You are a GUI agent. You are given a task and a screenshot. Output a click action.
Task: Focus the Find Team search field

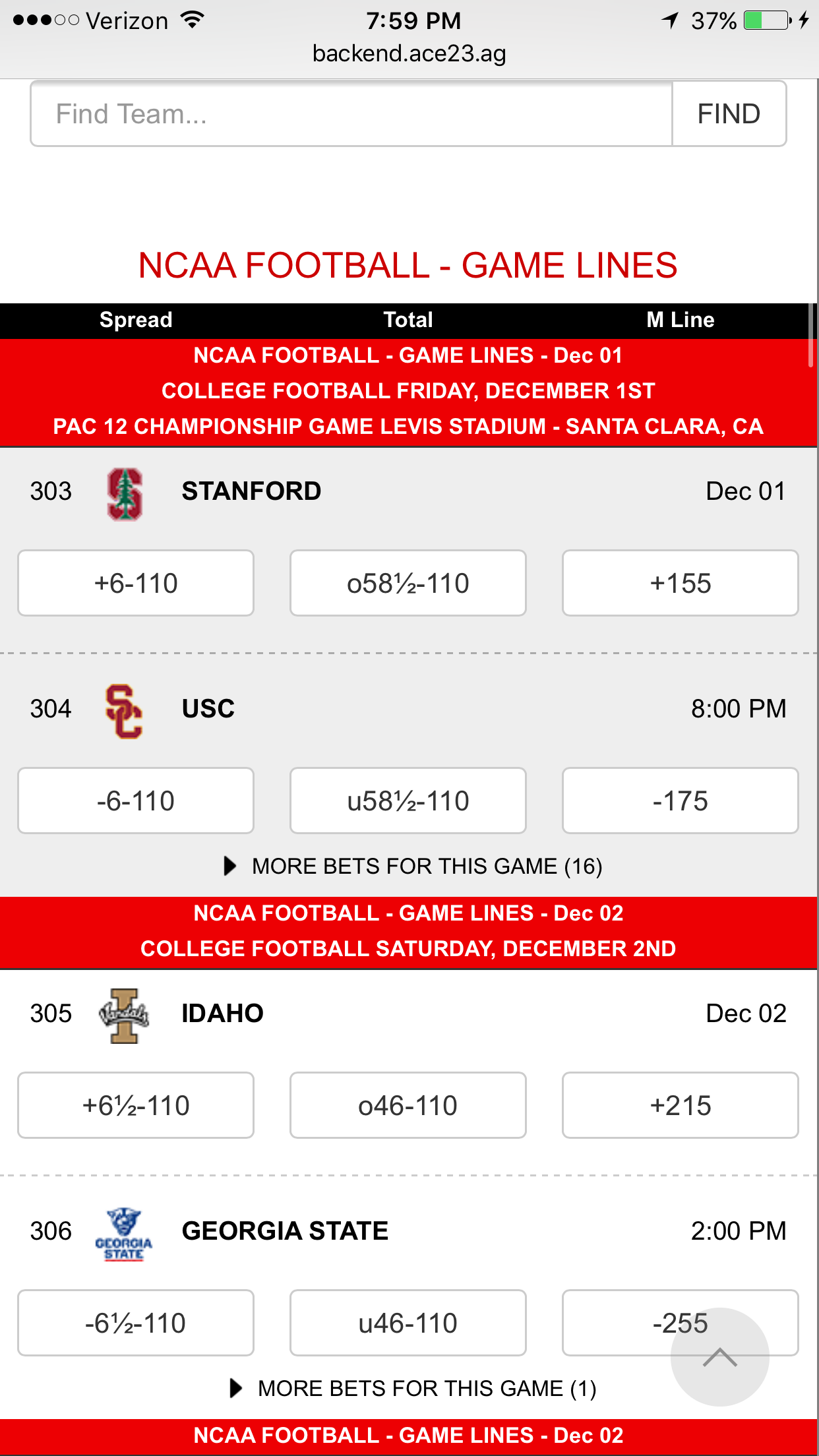pos(351,113)
